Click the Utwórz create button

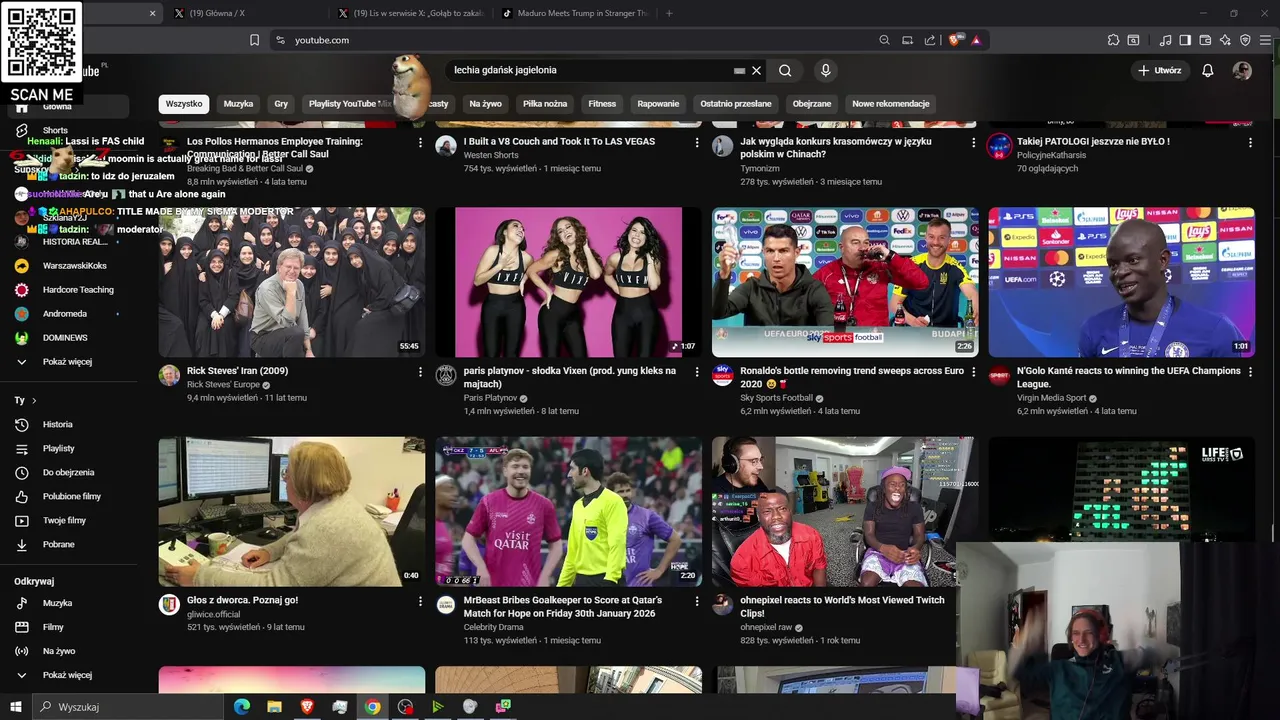pos(1160,70)
